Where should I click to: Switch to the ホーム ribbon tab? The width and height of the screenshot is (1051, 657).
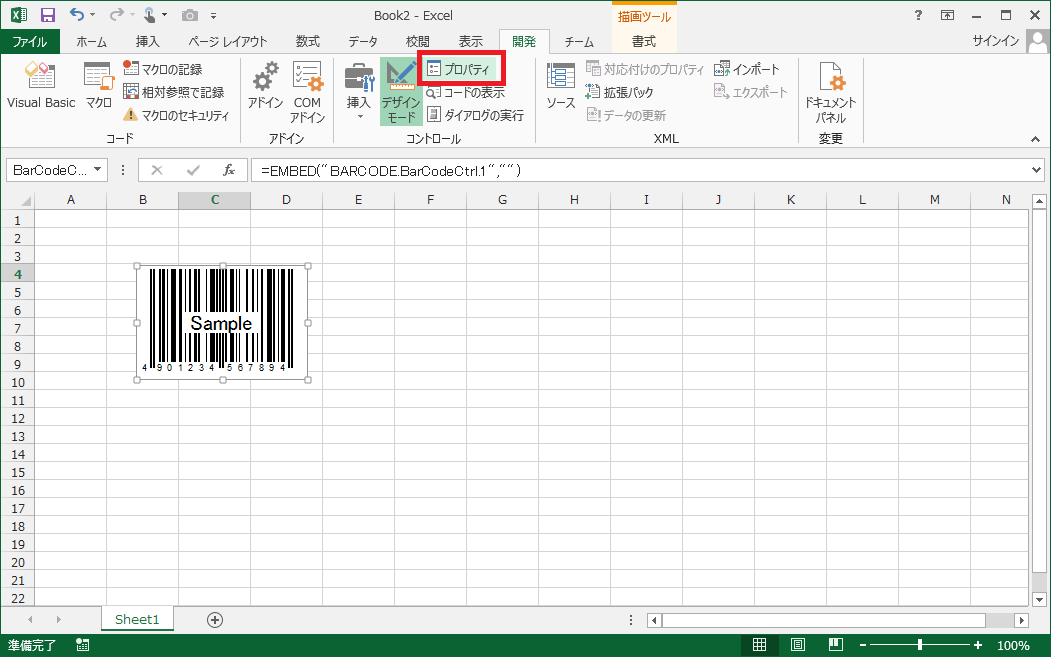(x=92, y=42)
